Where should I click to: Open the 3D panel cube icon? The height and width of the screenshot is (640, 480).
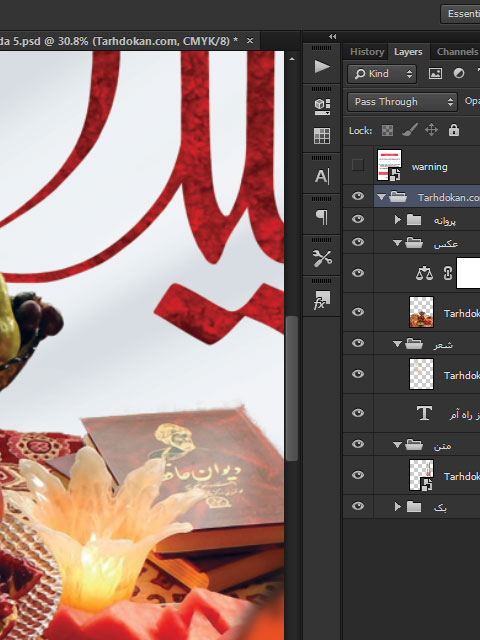coord(322,107)
